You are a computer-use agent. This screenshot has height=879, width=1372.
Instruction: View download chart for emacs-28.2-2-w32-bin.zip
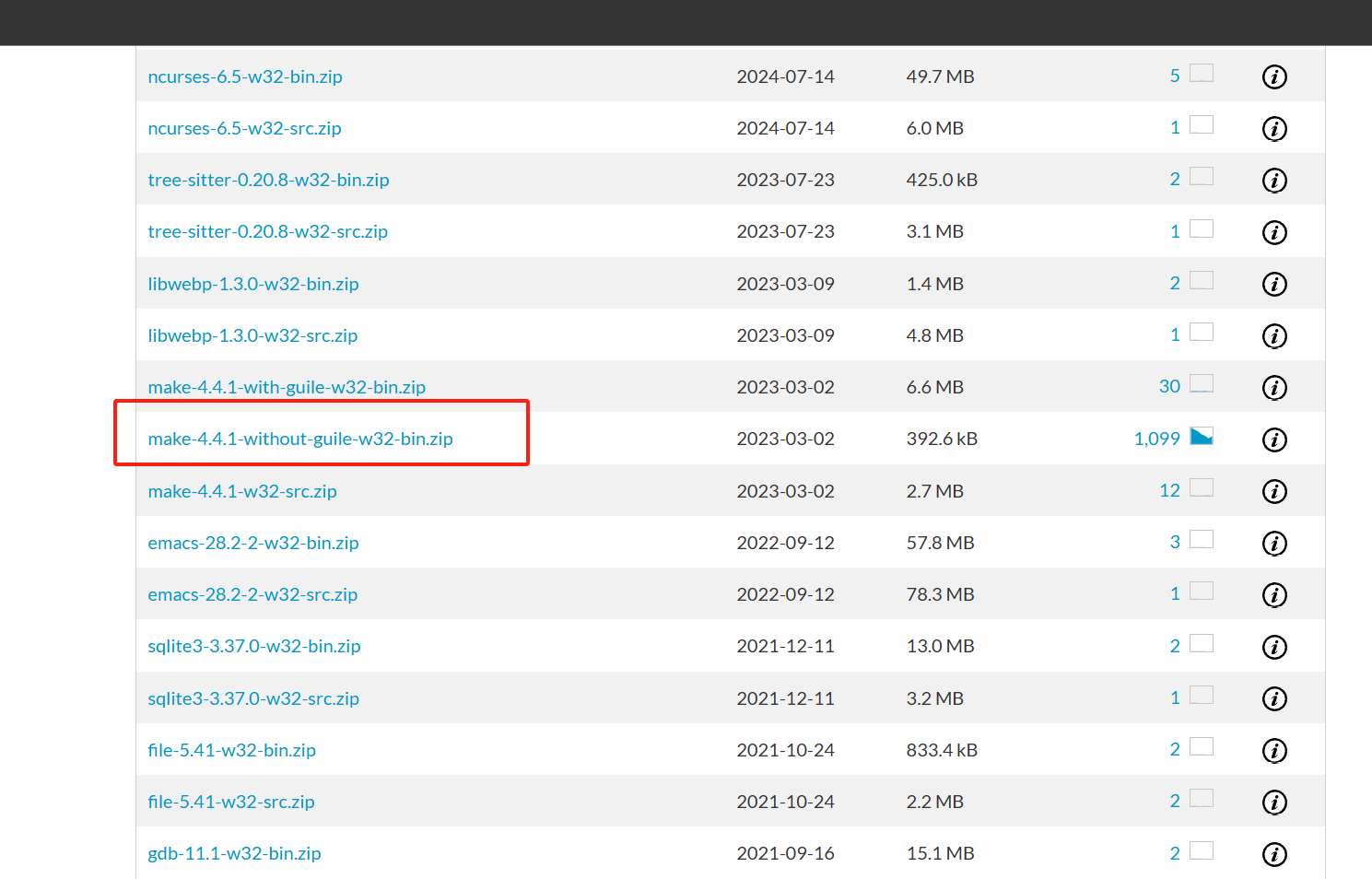[x=1202, y=539]
